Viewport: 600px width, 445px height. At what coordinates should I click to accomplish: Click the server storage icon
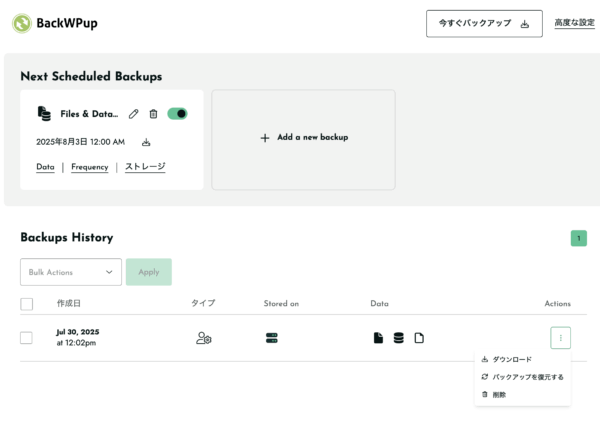[271, 338]
